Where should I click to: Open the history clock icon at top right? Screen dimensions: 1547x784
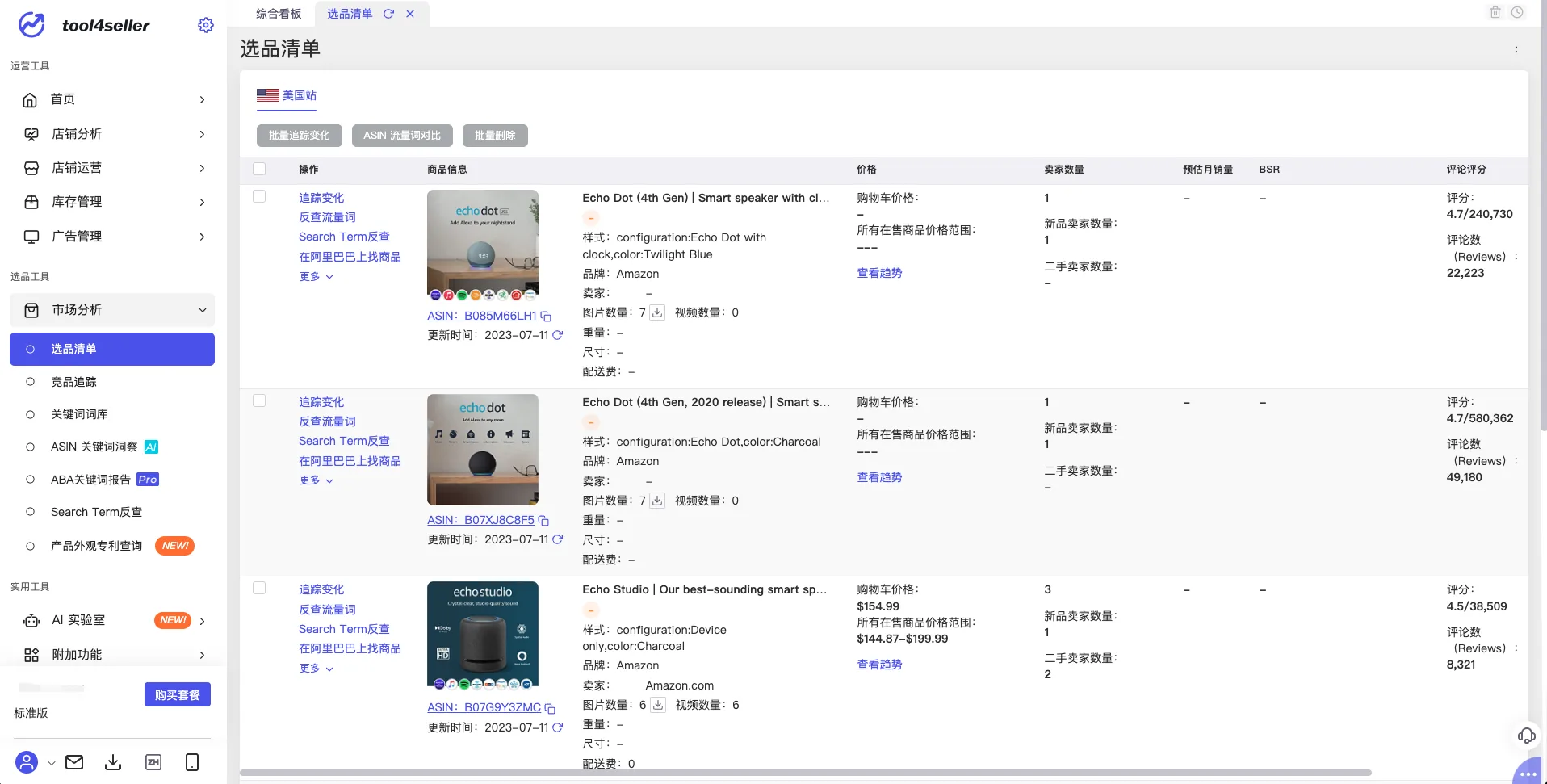point(1517,12)
